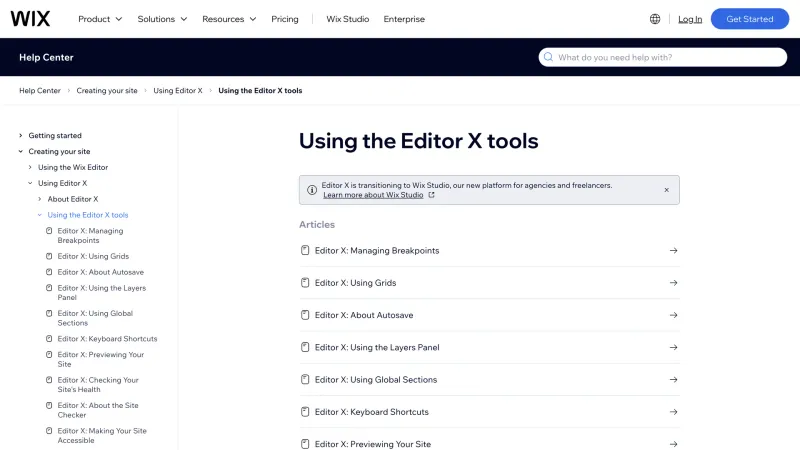Select Making Your Site Accessible in sidebar

click(102, 435)
